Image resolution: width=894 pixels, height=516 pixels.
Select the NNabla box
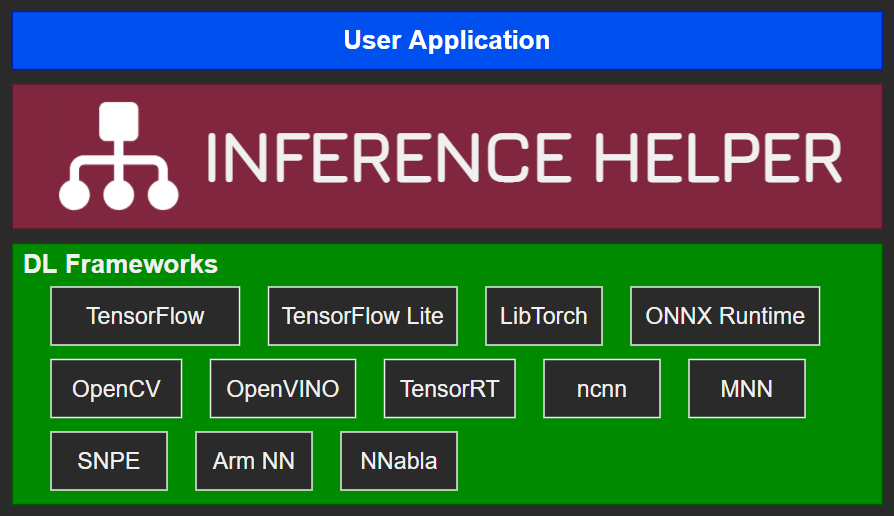point(399,461)
